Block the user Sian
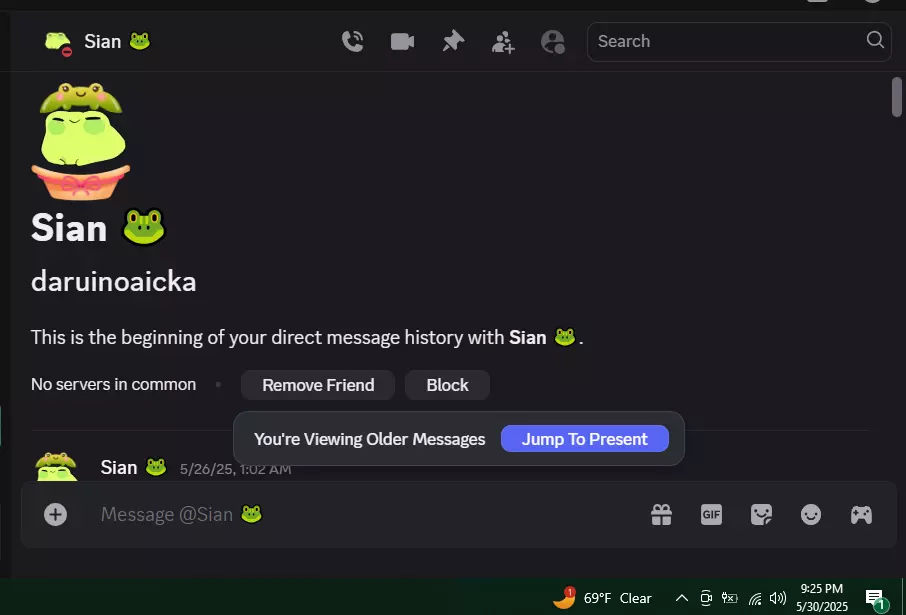Viewport: 906px width, 615px height. pyautogui.click(x=447, y=385)
